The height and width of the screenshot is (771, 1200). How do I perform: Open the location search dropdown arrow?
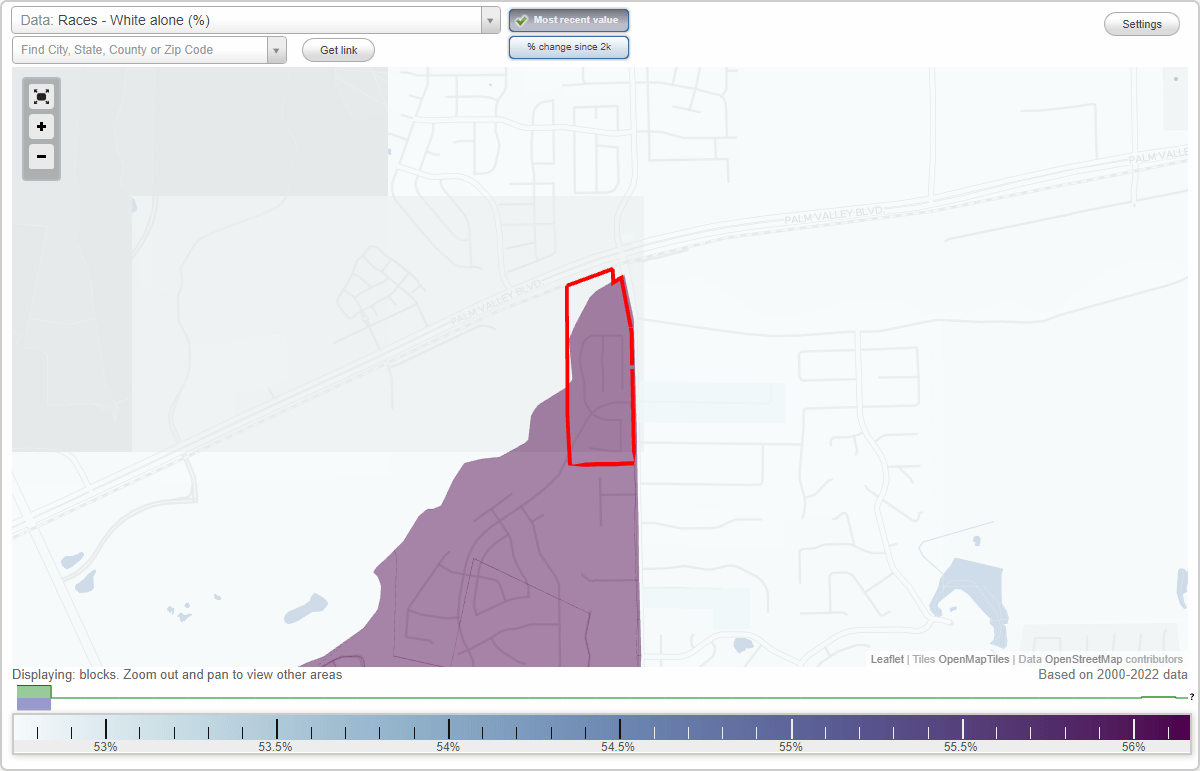[276, 49]
